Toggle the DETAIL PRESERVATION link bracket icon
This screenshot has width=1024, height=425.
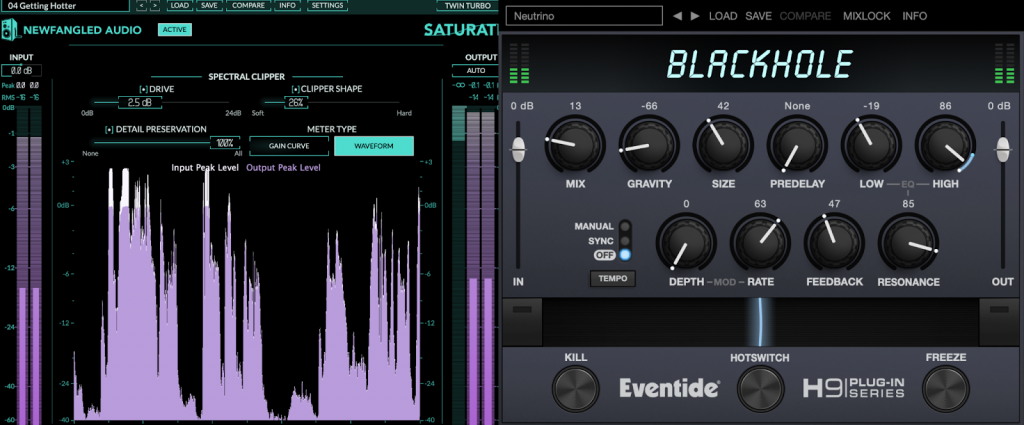pyautogui.click(x=109, y=129)
